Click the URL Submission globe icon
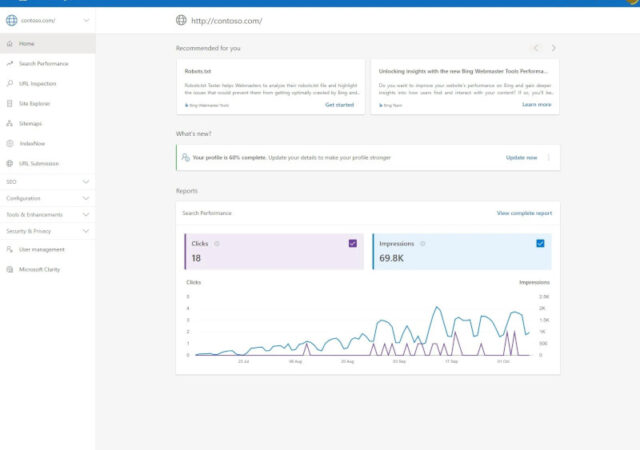The image size is (640, 450). click(x=10, y=163)
